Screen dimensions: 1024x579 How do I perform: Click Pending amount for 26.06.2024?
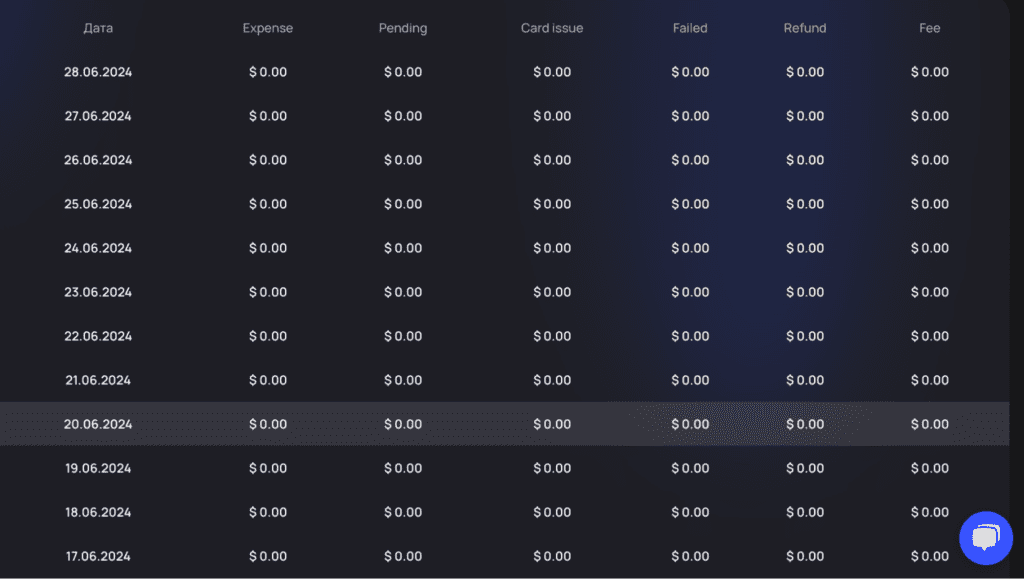pyautogui.click(x=403, y=160)
